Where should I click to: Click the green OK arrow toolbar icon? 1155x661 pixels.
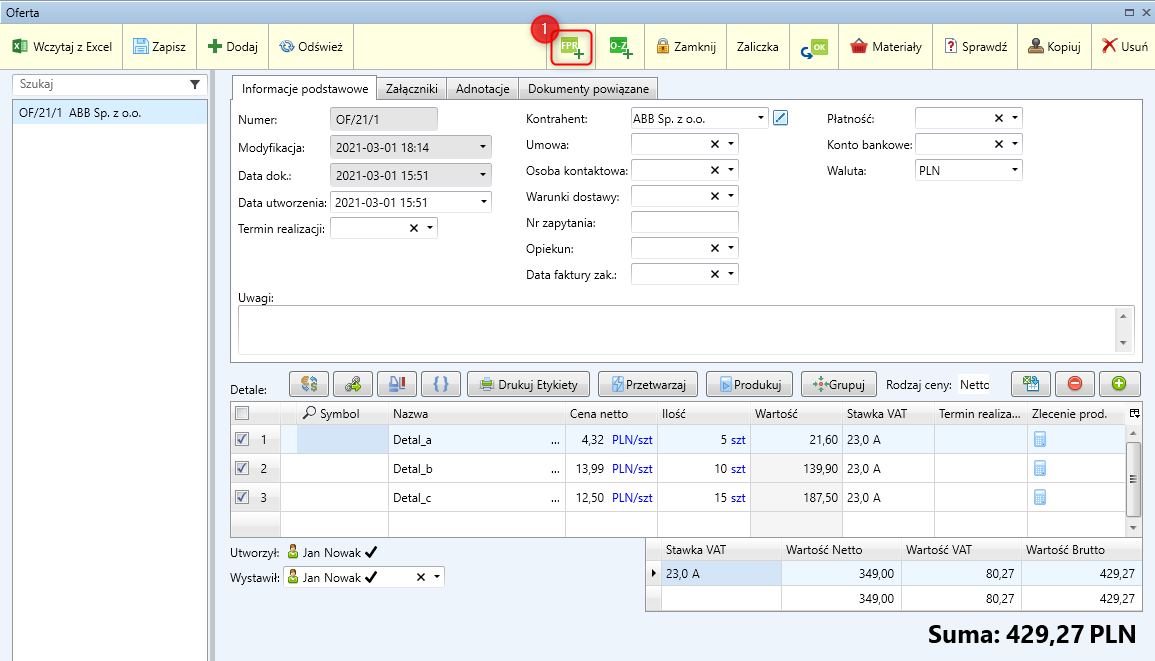coord(814,47)
